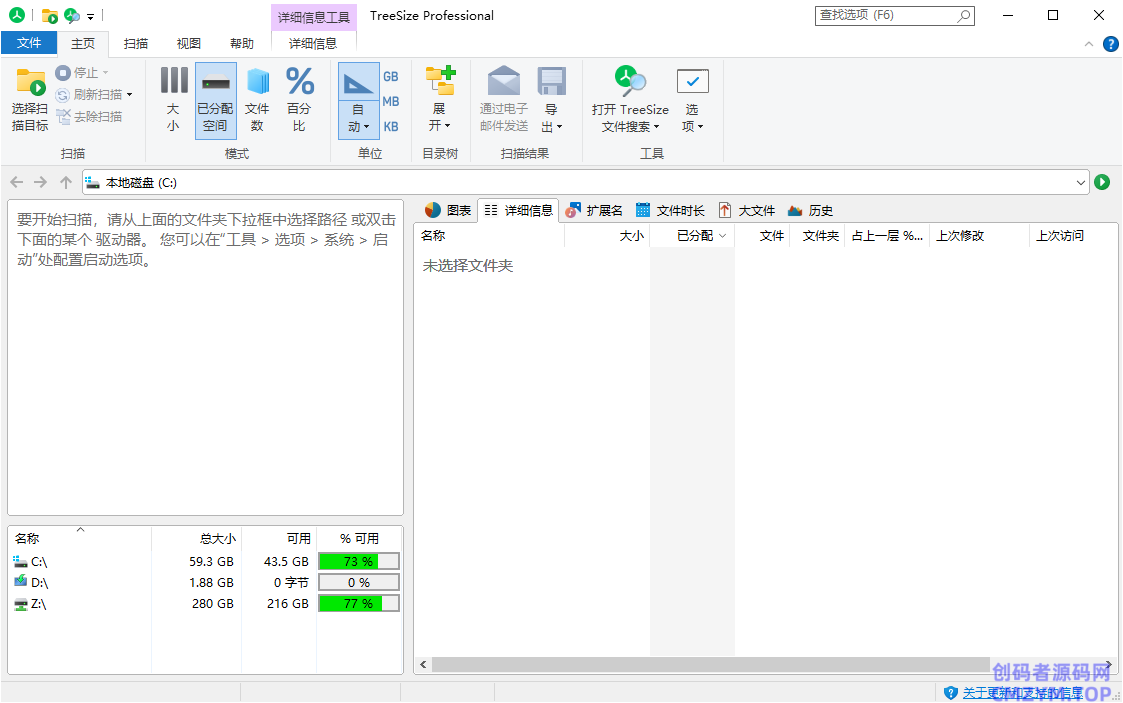Open the help question mark icon
This screenshot has width=1123, height=703.
pos(1110,44)
